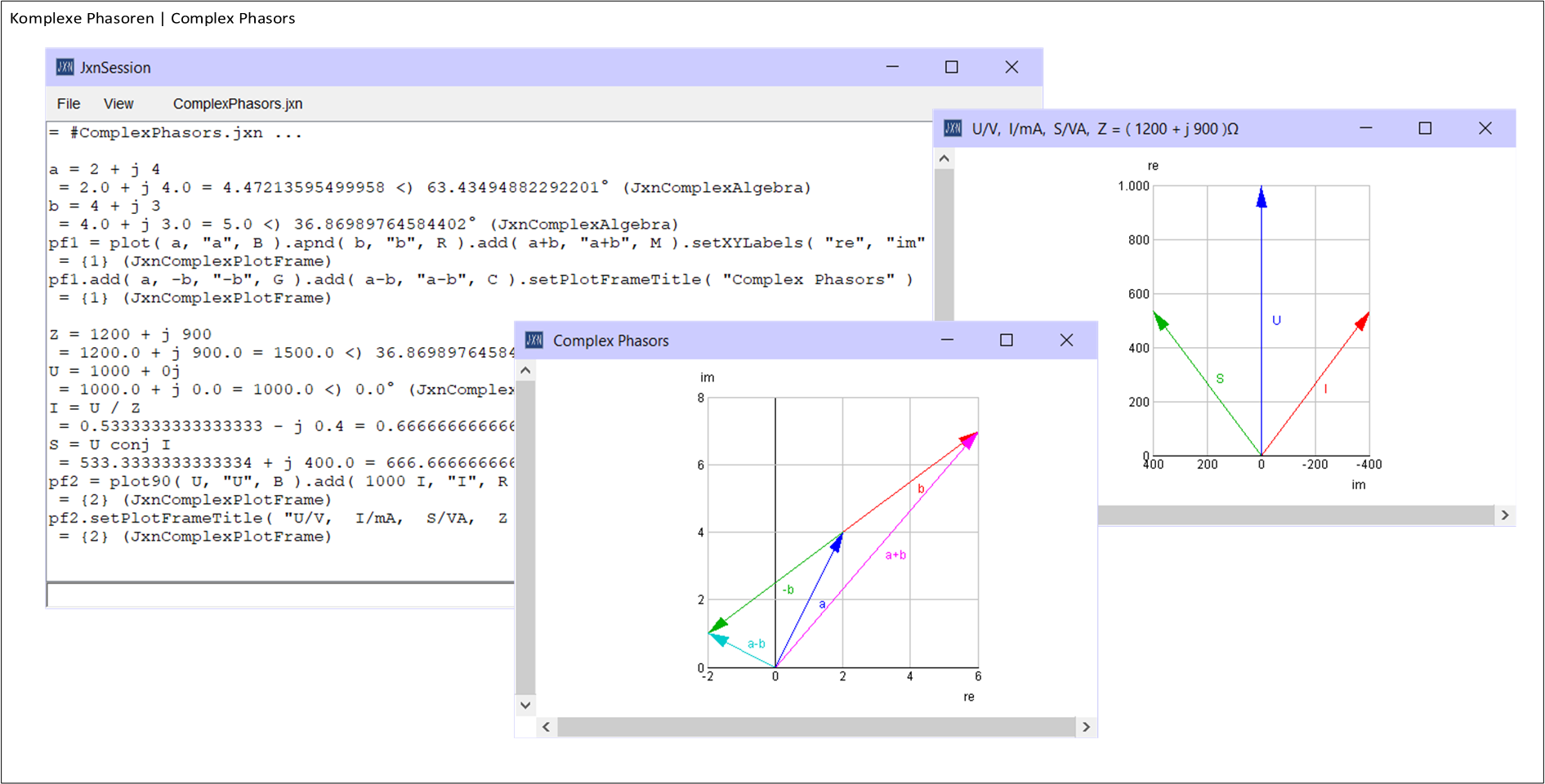
Task: Click the 'Z = 1200 + j 900' line
Action: coord(130,334)
